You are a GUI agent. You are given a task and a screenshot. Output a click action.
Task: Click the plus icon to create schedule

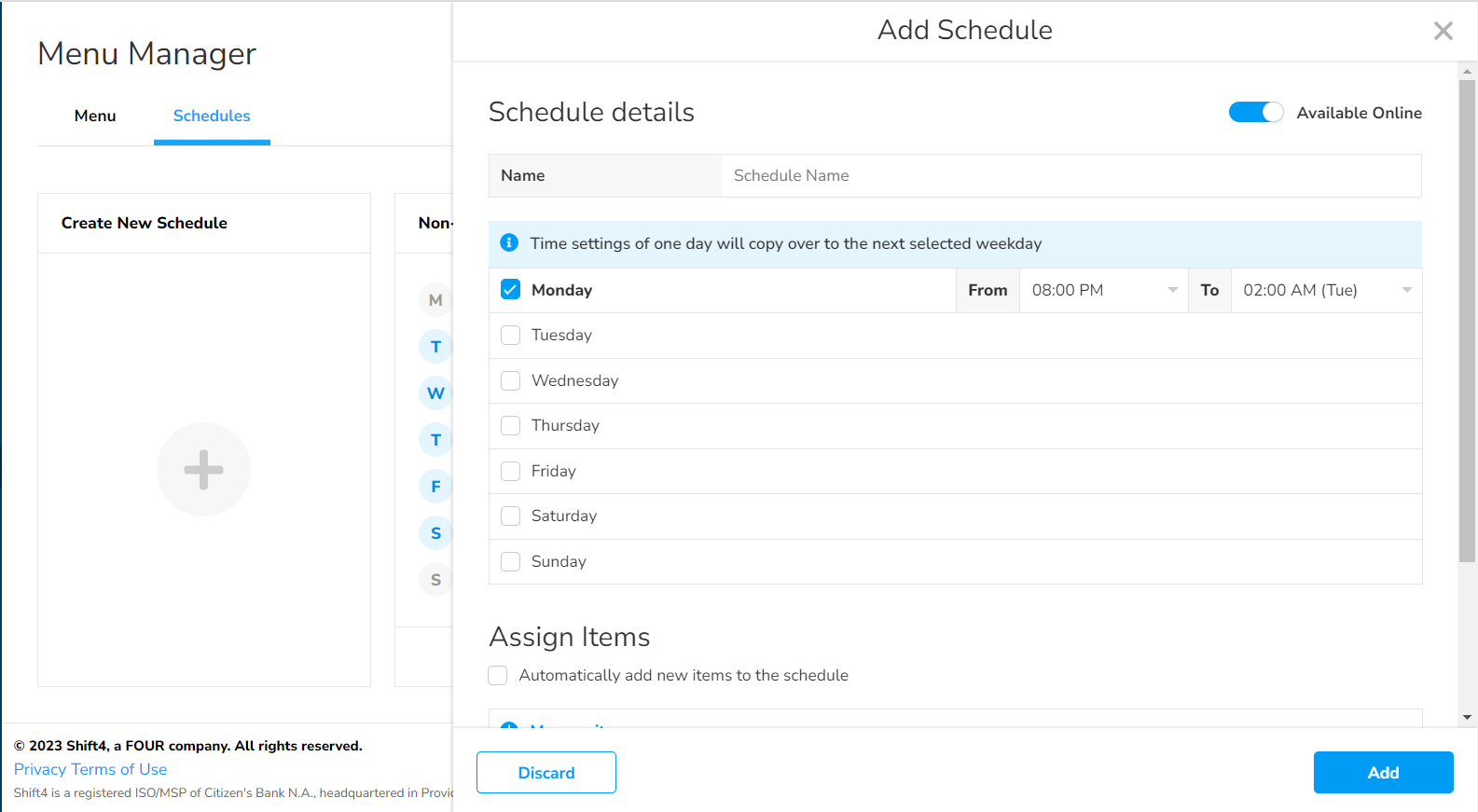pos(203,469)
